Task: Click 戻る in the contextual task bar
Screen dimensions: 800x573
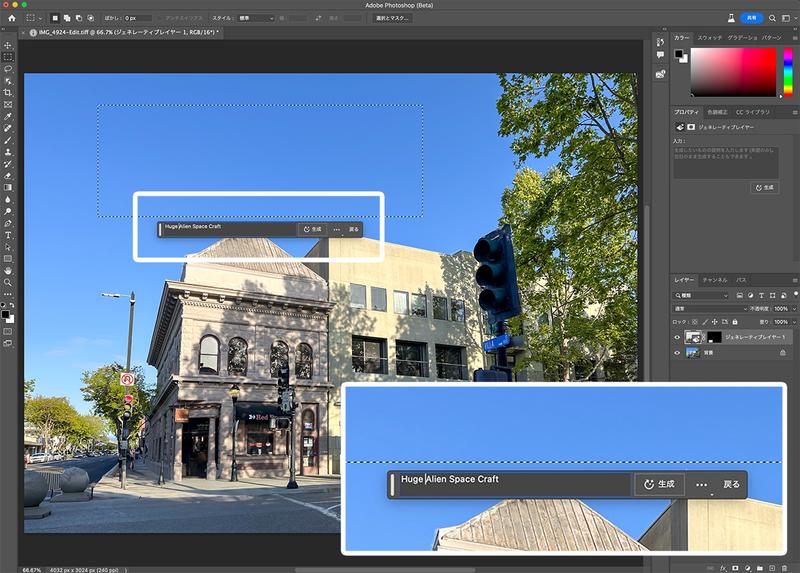Action: [354, 230]
